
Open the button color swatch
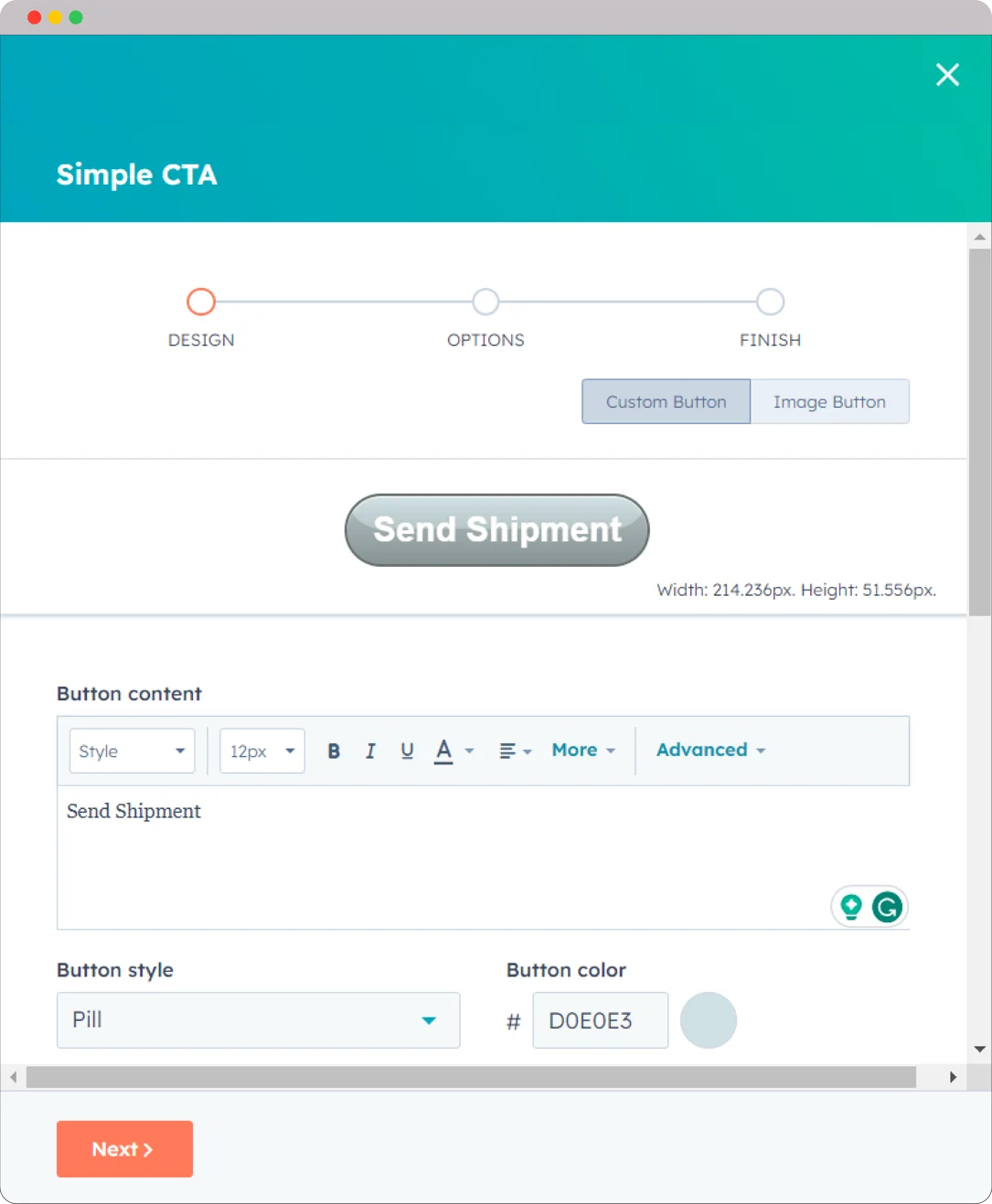click(x=709, y=1020)
